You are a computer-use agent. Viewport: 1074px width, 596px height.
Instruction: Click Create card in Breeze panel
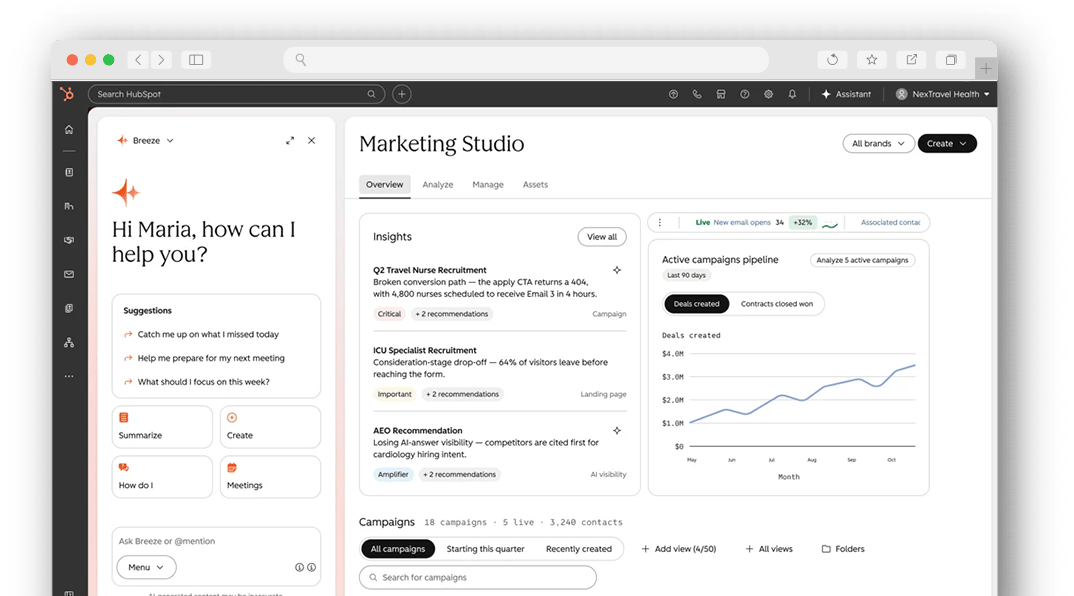coord(271,427)
